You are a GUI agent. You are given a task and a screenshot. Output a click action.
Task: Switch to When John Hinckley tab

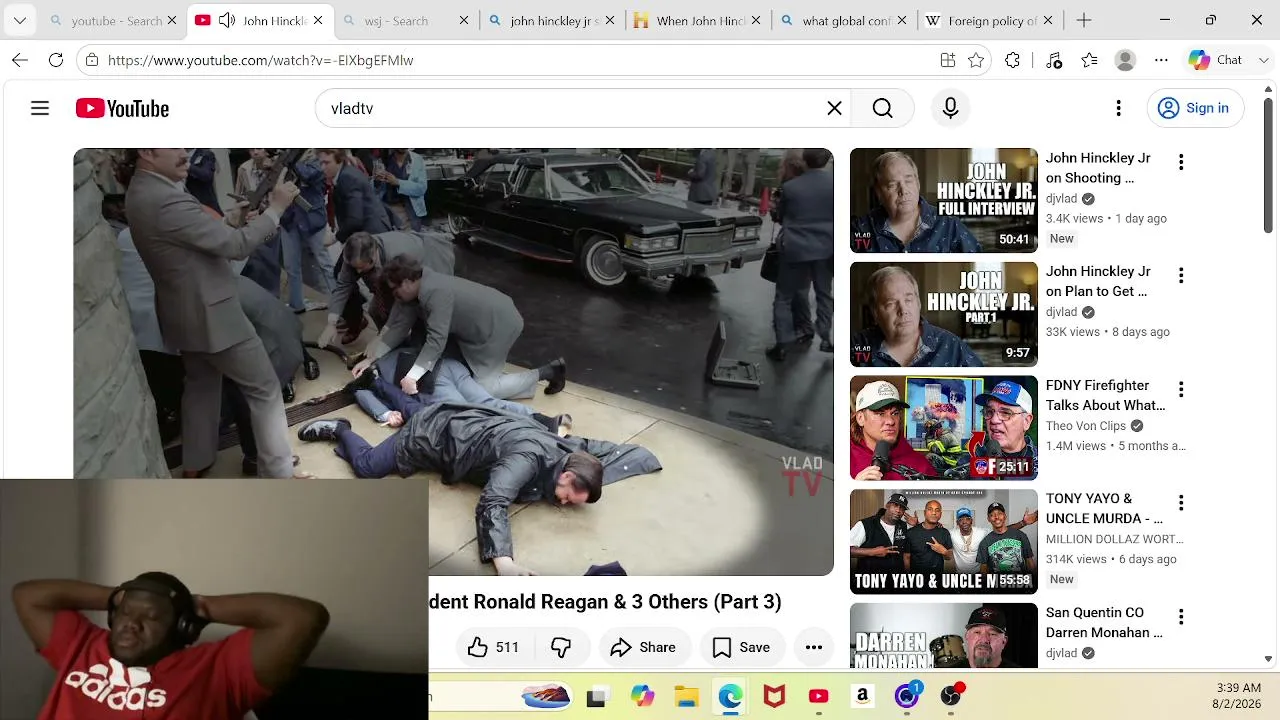point(699,20)
